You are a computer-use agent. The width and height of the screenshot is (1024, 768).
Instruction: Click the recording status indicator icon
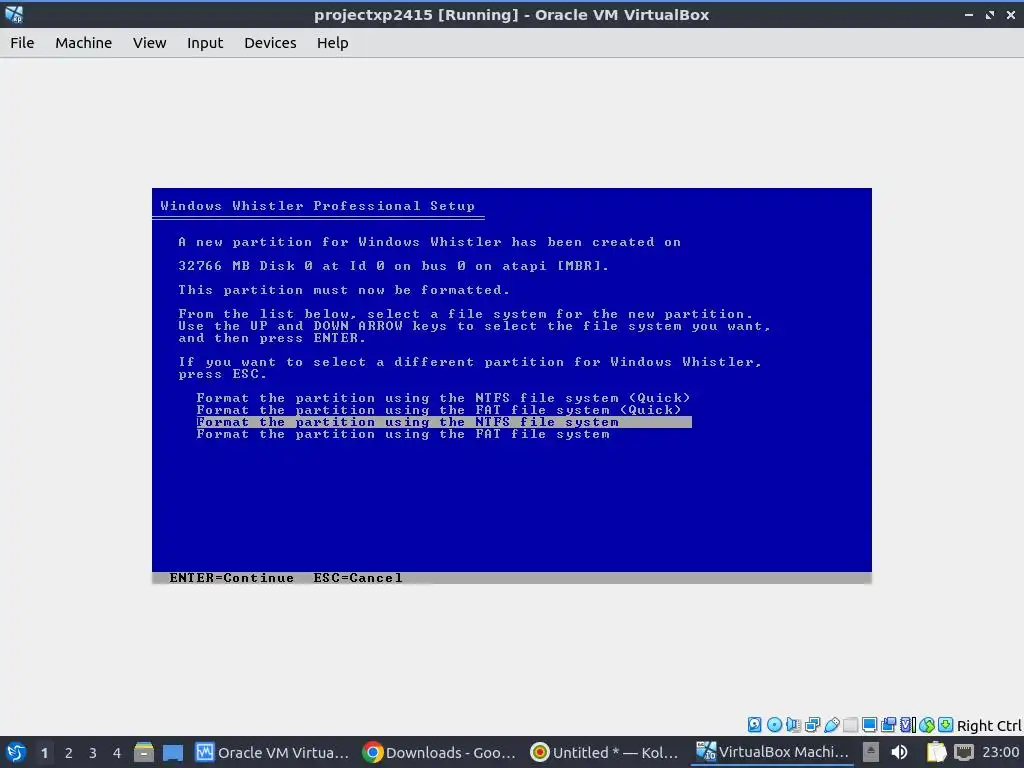pos(888,724)
